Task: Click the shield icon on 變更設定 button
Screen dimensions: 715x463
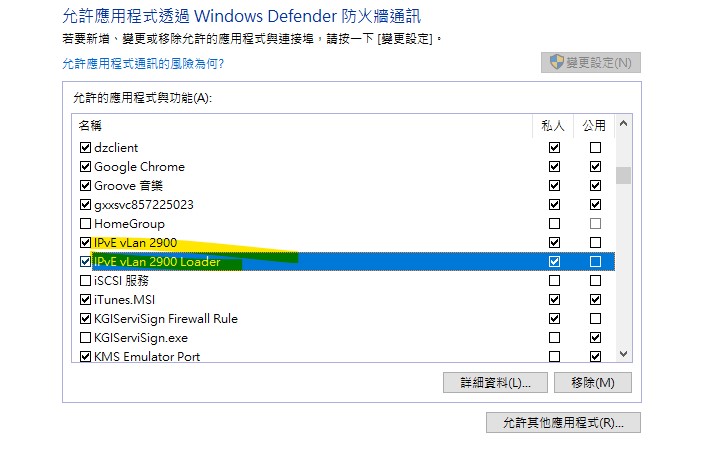Action: (x=557, y=62)
